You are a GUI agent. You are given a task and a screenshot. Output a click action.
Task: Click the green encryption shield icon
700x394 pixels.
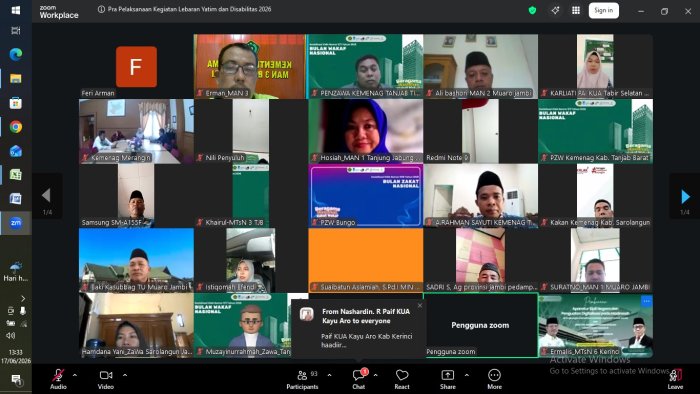(x=532, y=10)
